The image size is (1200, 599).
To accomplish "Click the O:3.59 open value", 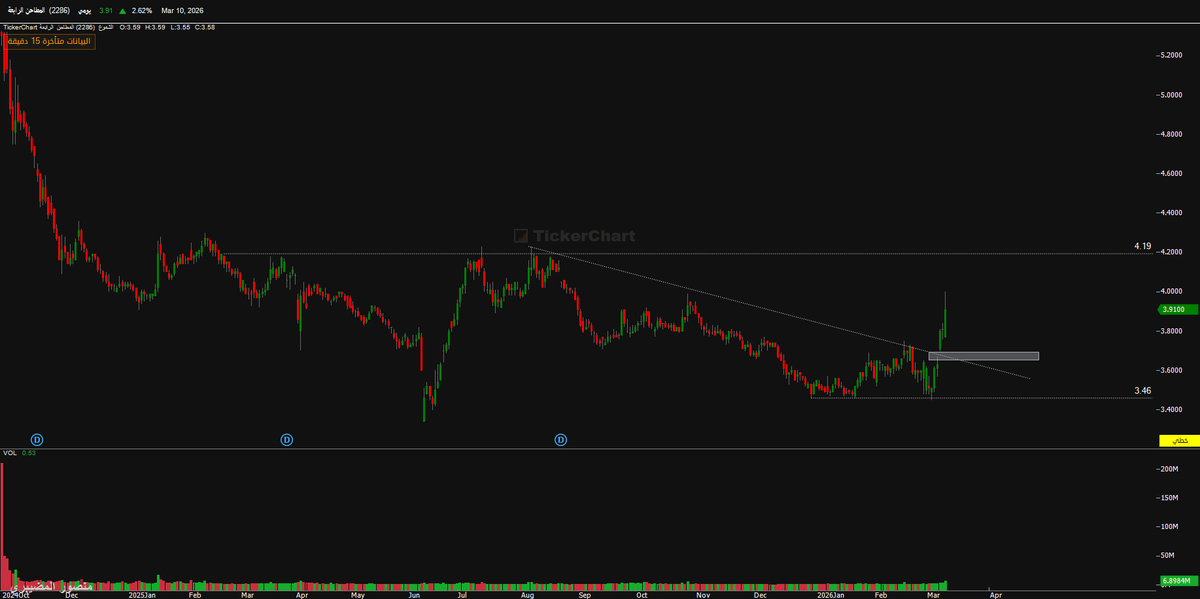I will pyautogui.click(x=130, y=27).
